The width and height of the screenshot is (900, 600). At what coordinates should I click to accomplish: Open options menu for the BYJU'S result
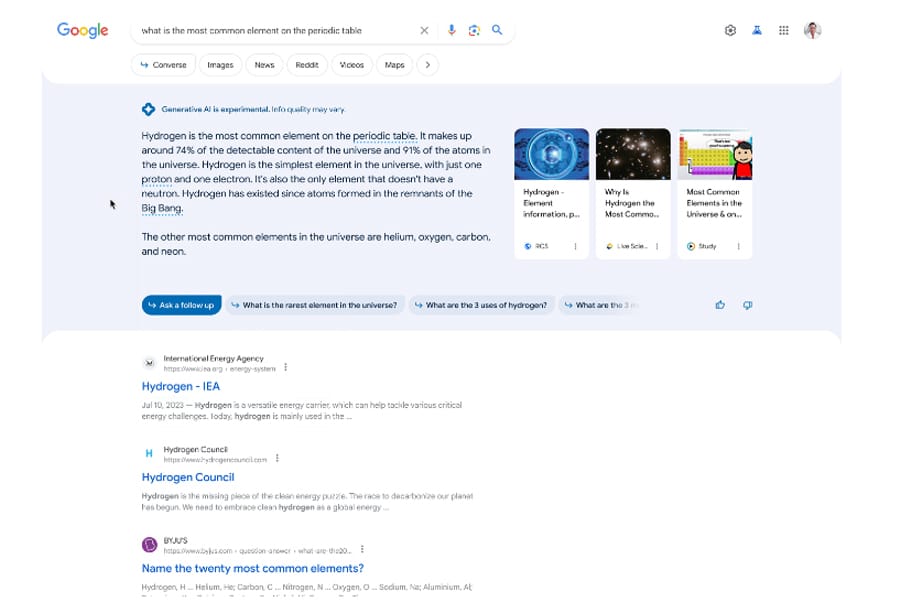(362, 549)
